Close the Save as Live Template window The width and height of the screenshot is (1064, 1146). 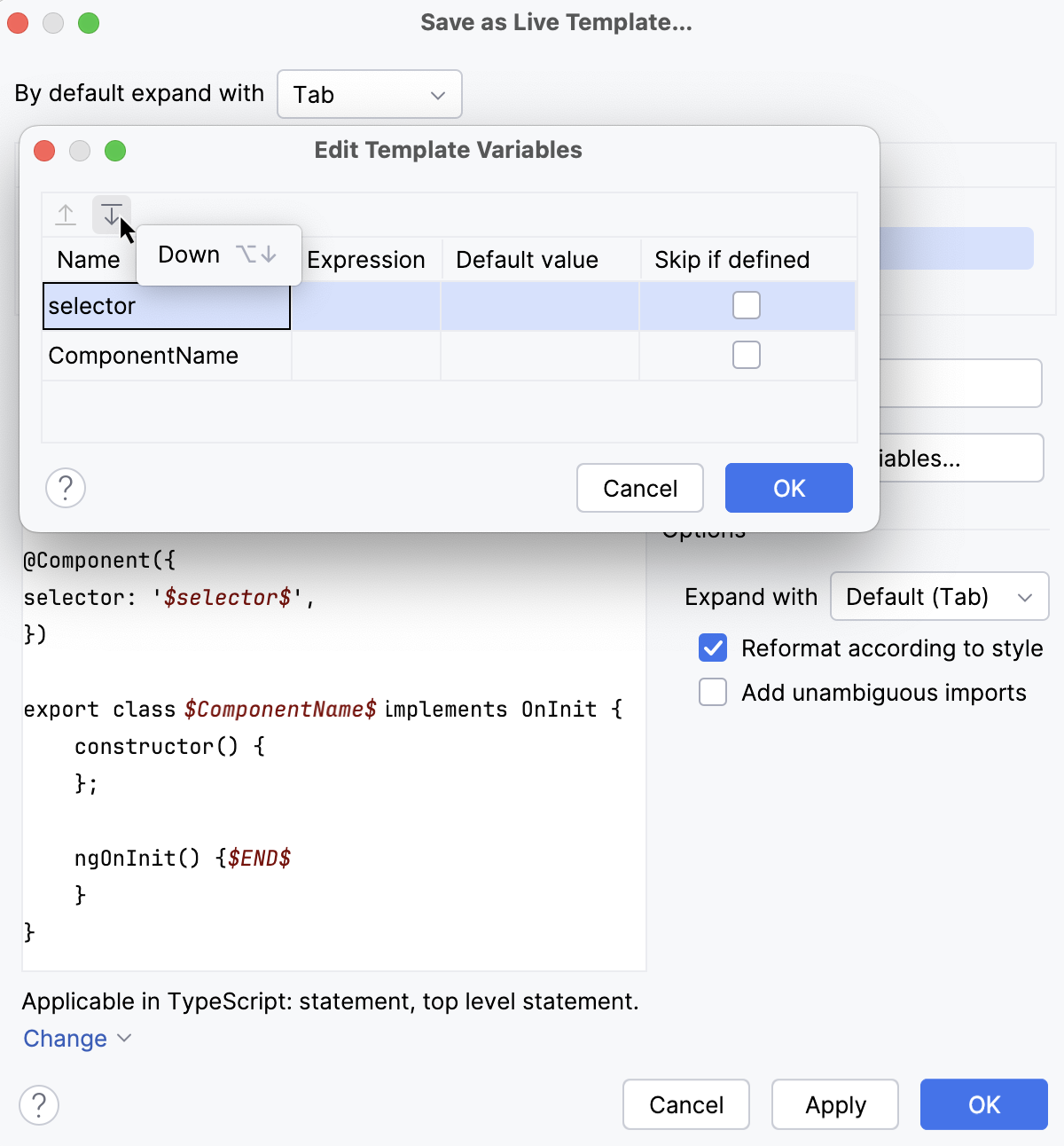click(18, 23)
